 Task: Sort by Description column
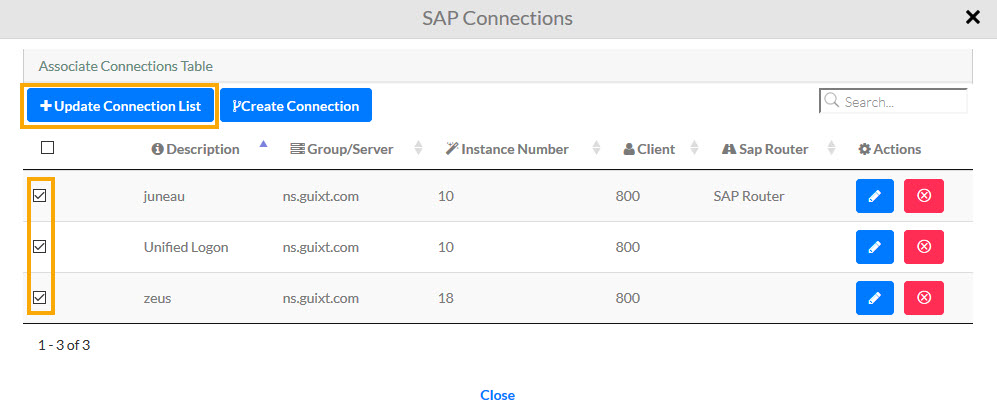click(203, 150)
